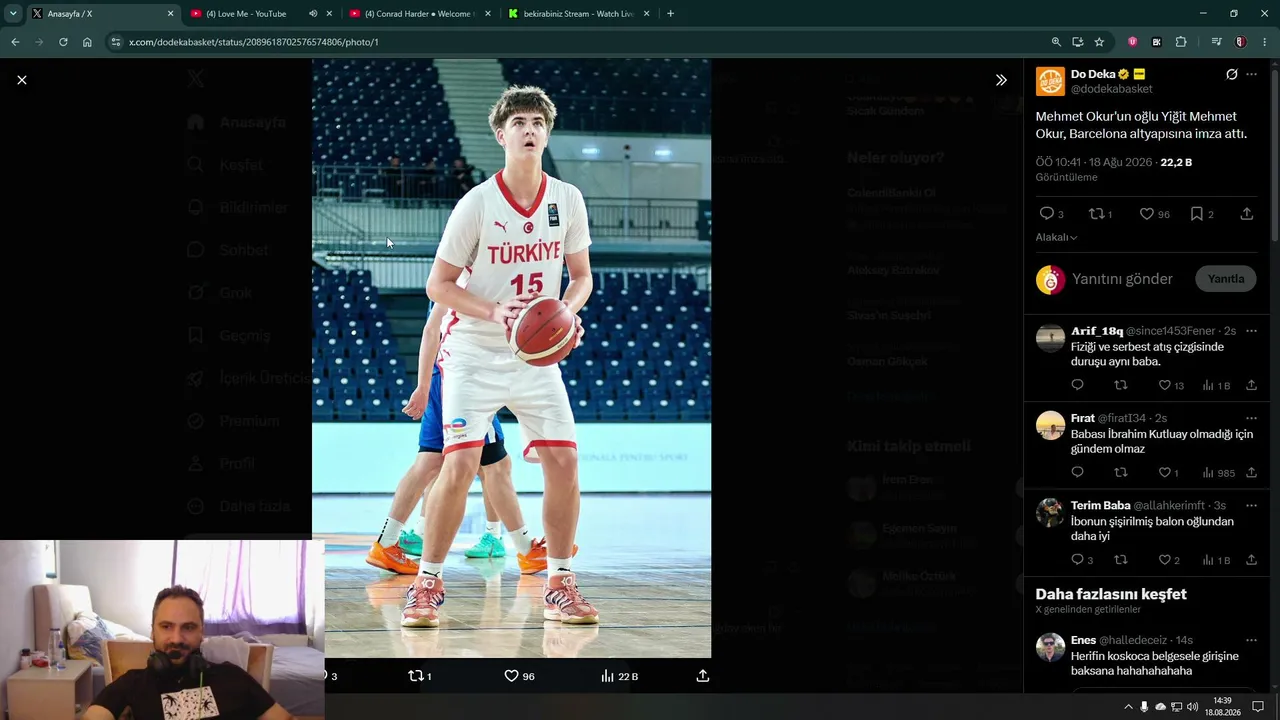Share from the bar below the photo
This screenshot has height=720, width=1280.
coord(703,676)
